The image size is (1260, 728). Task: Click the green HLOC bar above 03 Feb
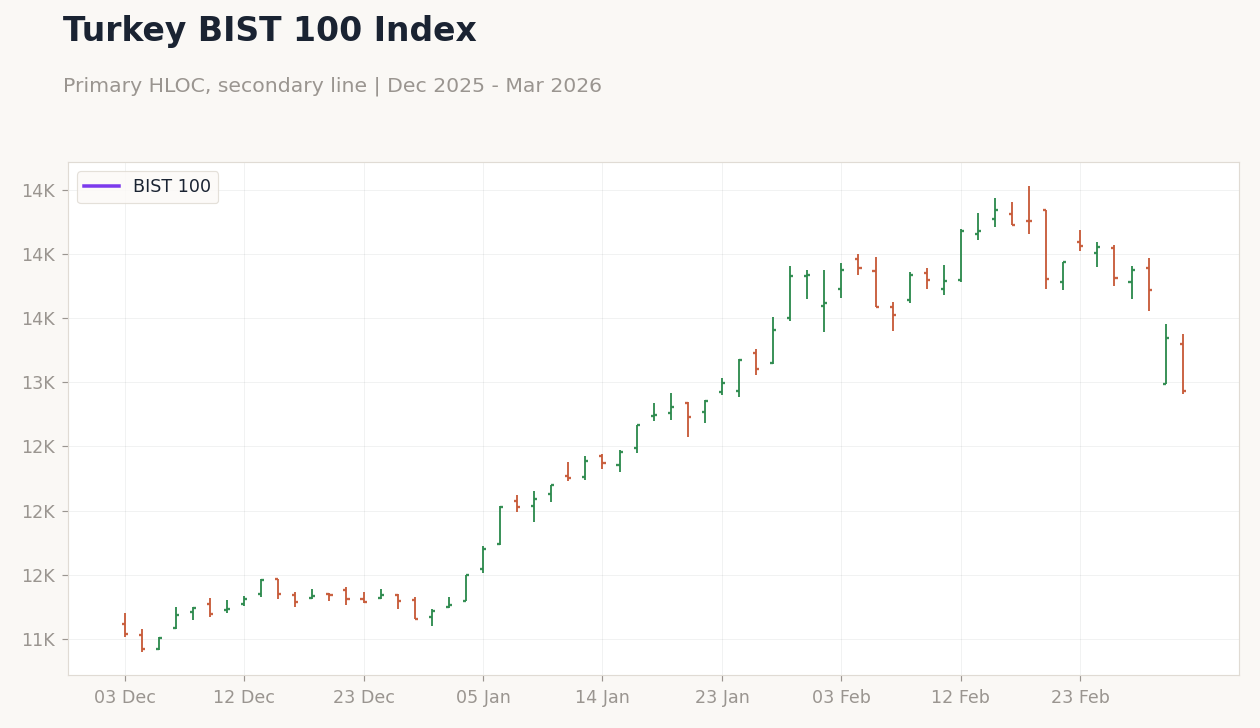coord(841,281)
